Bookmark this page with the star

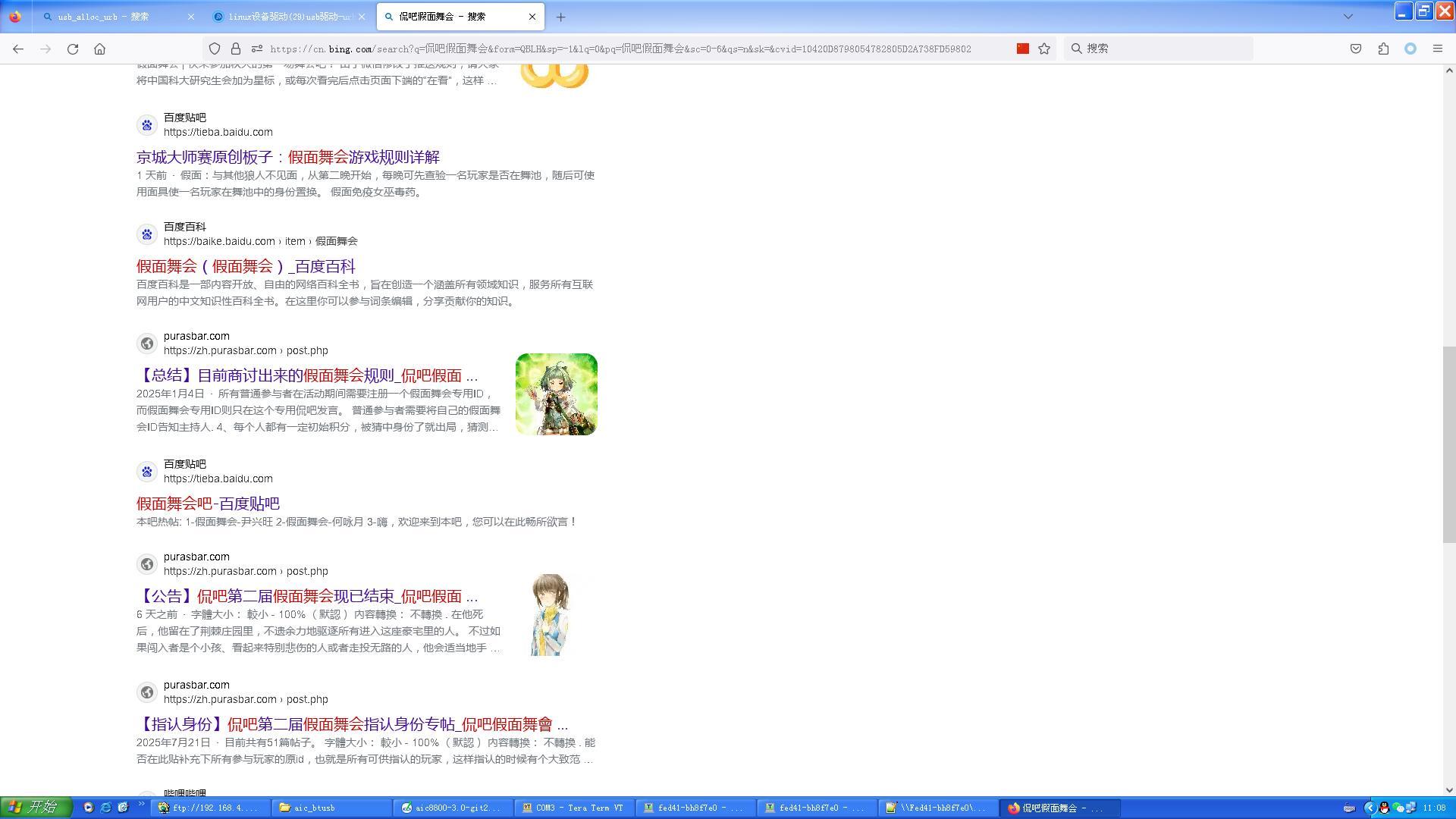[1044, 49]
